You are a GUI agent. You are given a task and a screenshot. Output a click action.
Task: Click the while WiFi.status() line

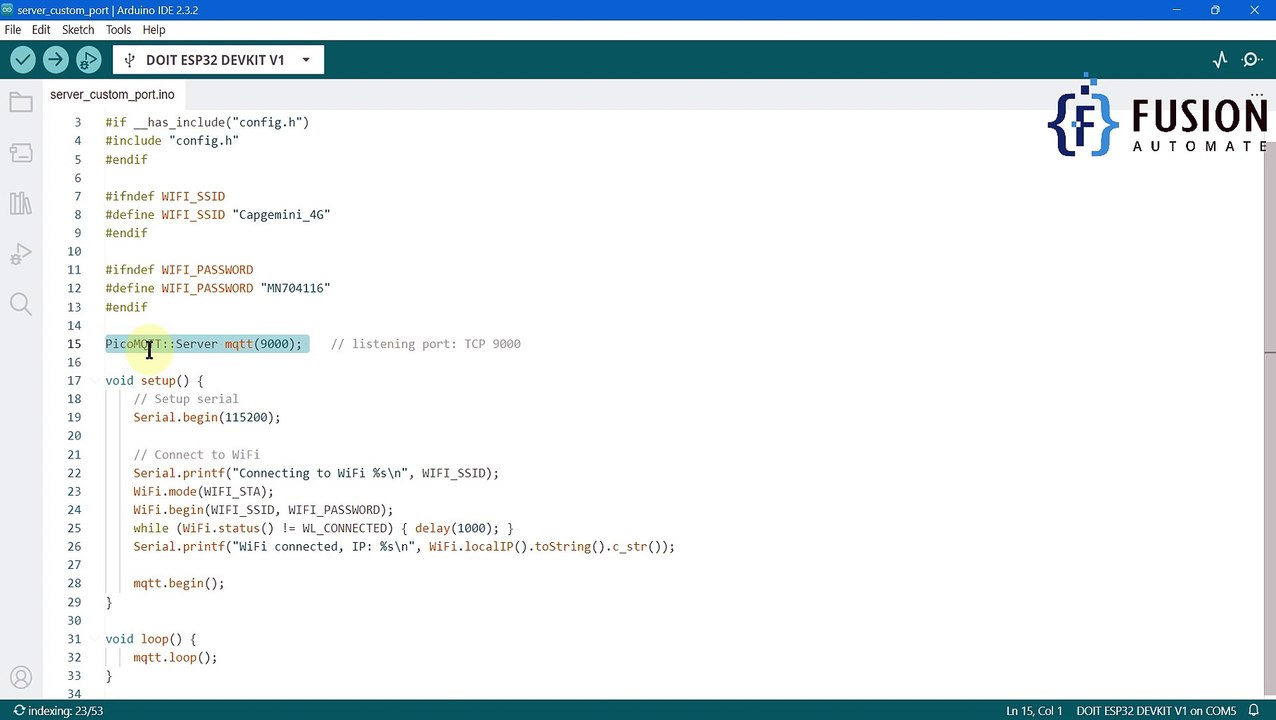(323, 528)
